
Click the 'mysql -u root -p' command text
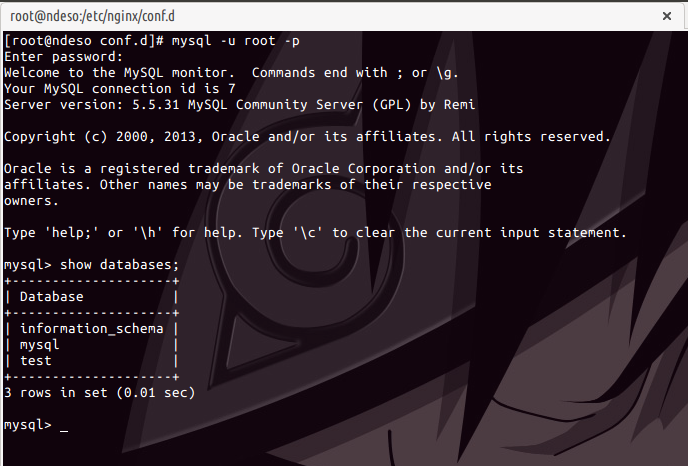coord(232,40)
